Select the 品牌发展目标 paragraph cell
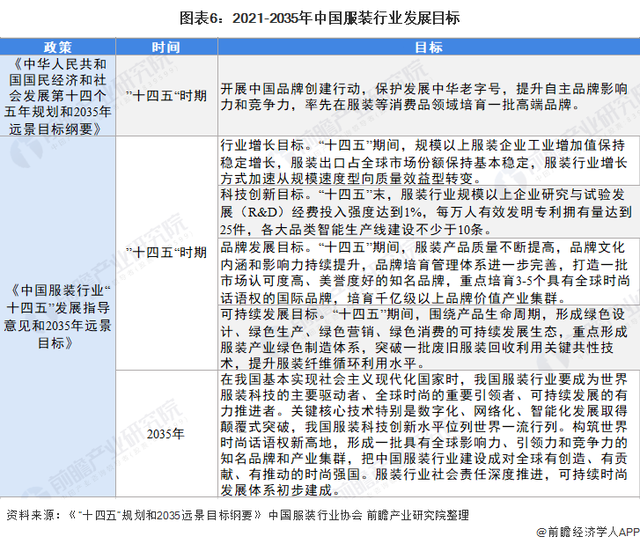The width and height of the screenshot is (640, 544). coord(429,272)
